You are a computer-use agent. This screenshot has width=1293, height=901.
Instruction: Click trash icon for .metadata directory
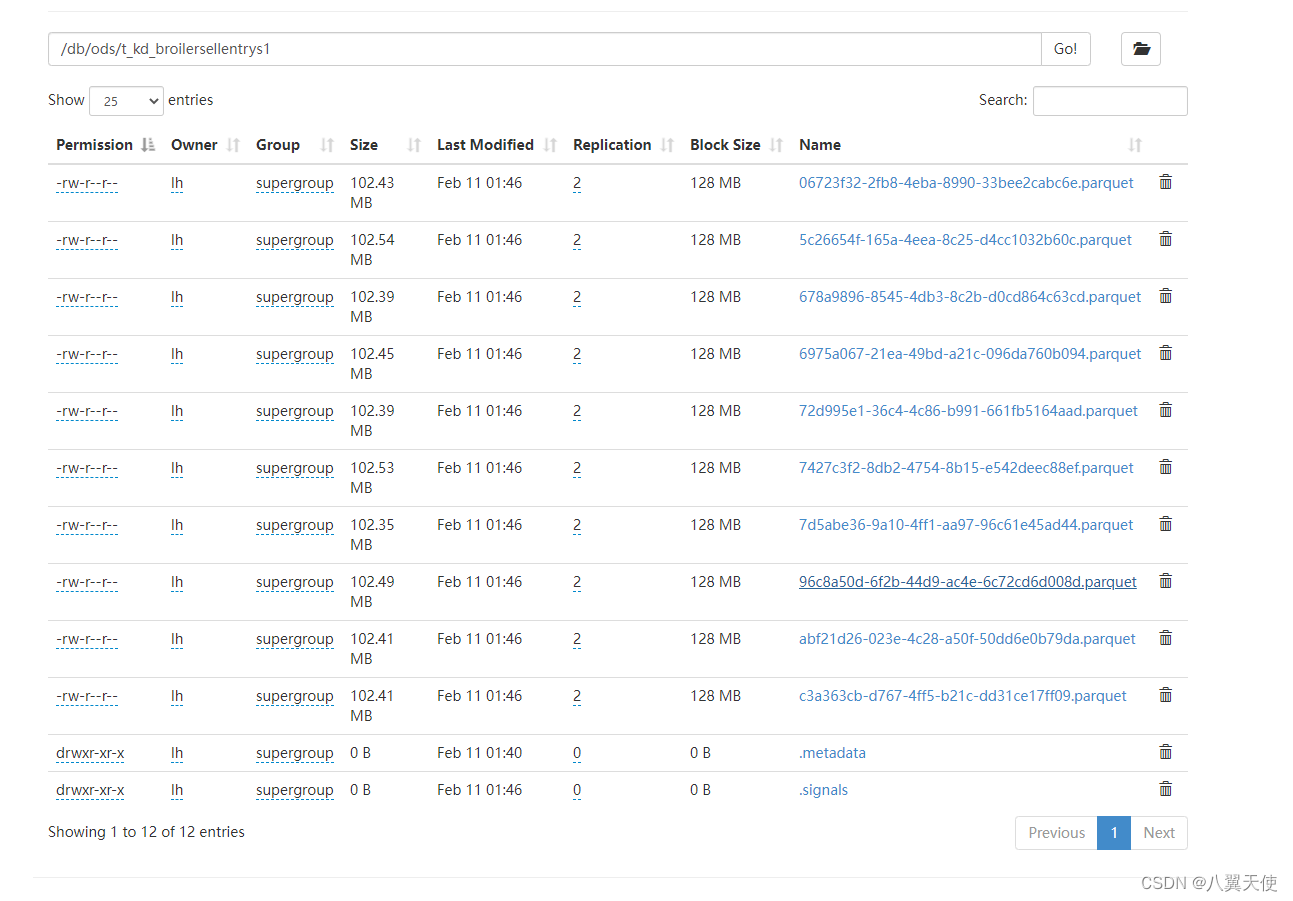click(x=1165, y=752)
